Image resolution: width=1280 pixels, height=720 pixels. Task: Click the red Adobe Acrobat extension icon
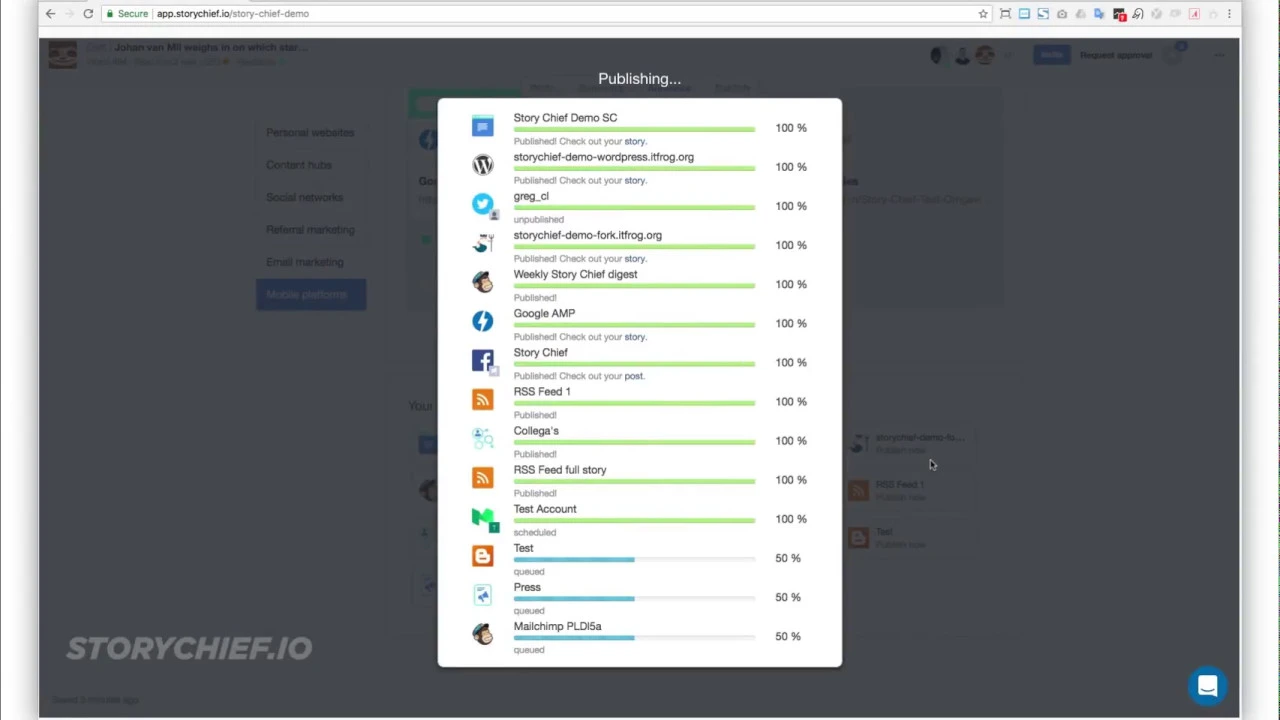(x=1194, y=14)
